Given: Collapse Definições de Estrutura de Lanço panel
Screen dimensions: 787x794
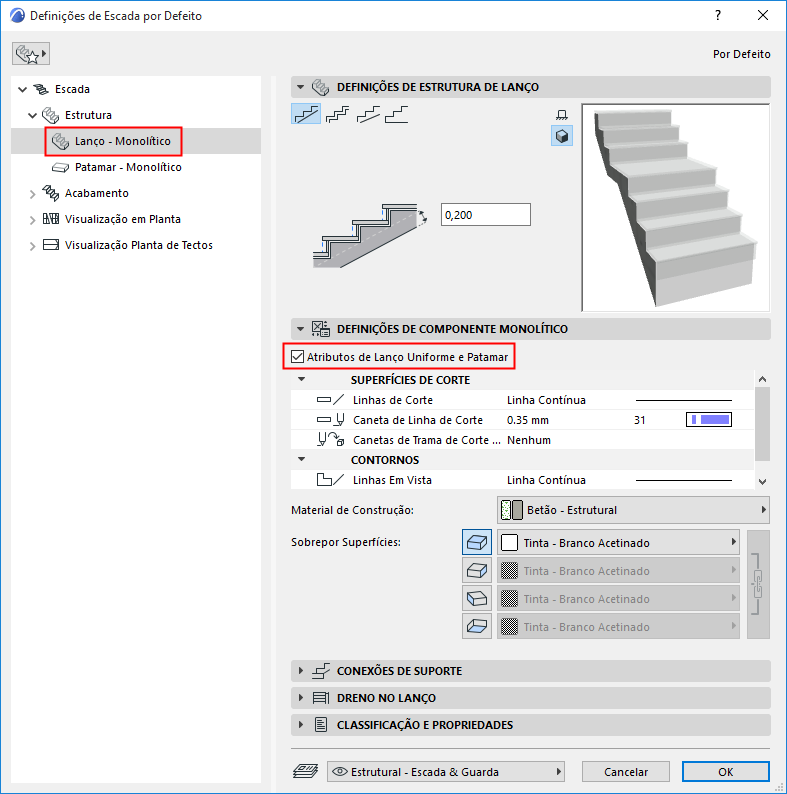Looking at the screenshot, I should click(300, 87).
